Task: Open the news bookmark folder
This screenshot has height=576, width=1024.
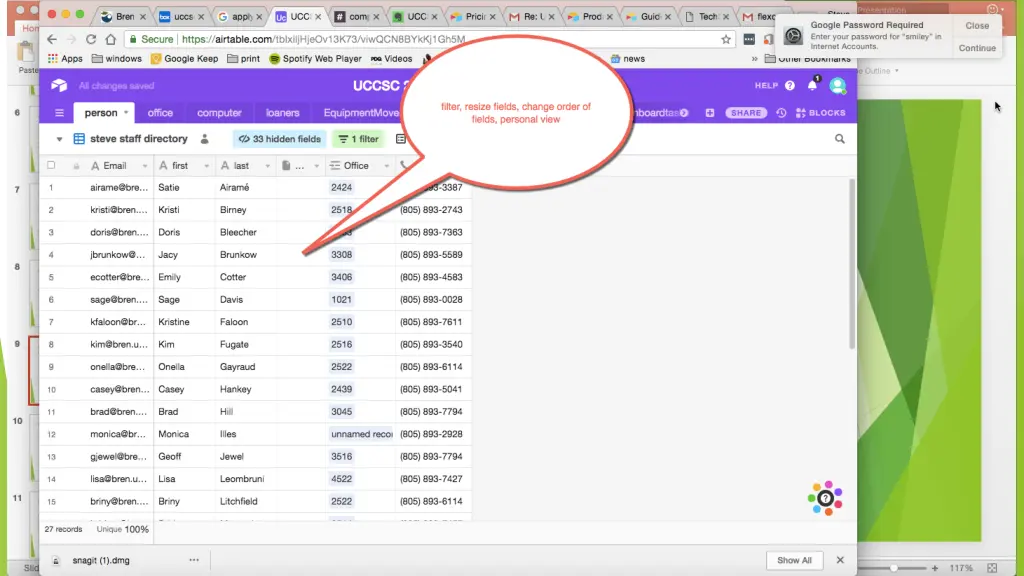Action: [628, 59]
